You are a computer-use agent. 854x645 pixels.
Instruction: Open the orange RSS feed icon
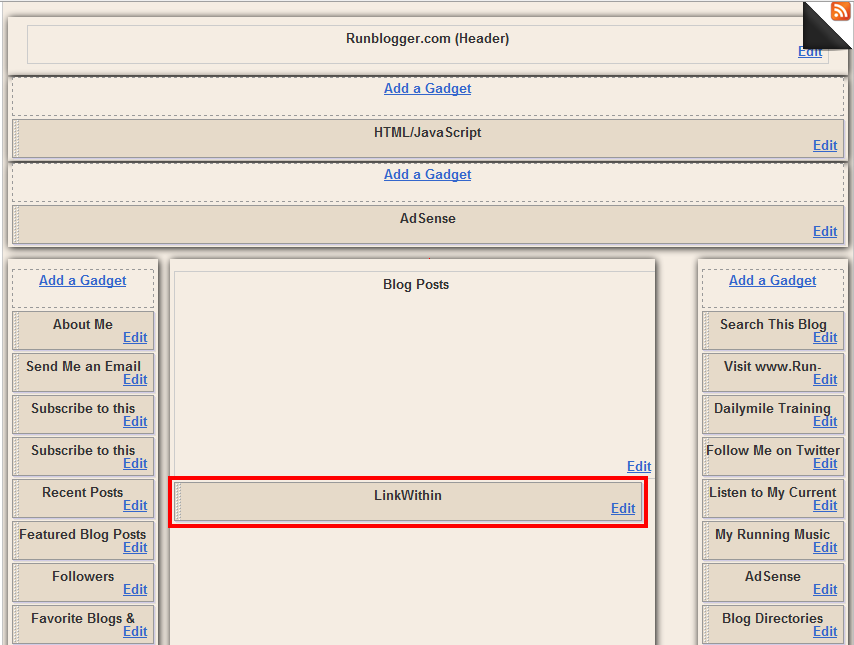coord(840,10)
